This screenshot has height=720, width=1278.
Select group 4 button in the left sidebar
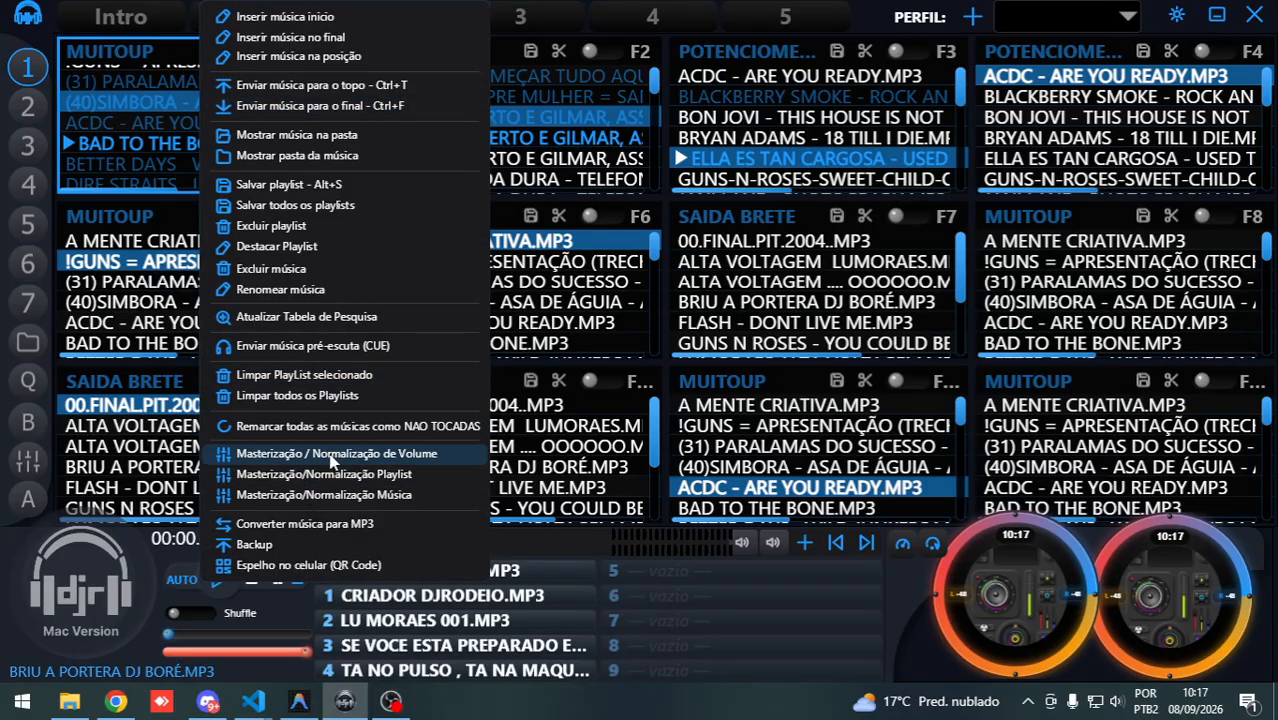28,184
